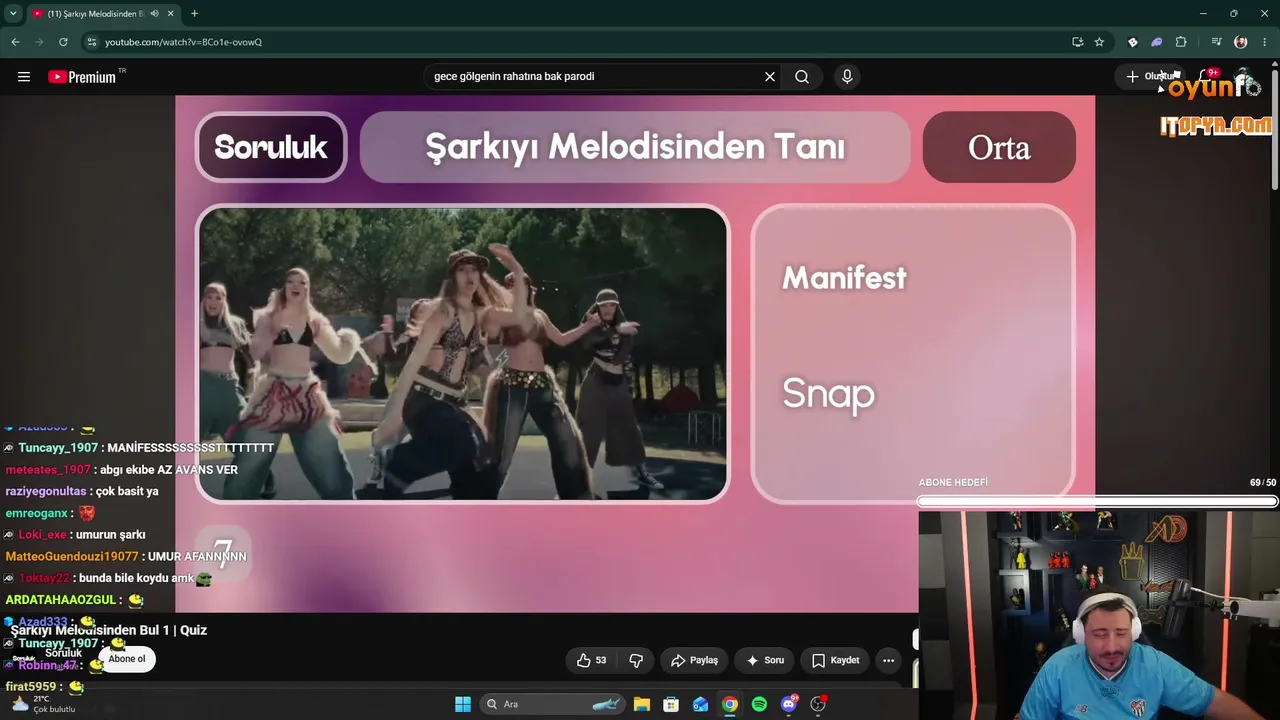Image resolution: width=1280 pixels, height=720 pixels.
Task: Click the Chrome taskbar icon
Action: point(730,704)
